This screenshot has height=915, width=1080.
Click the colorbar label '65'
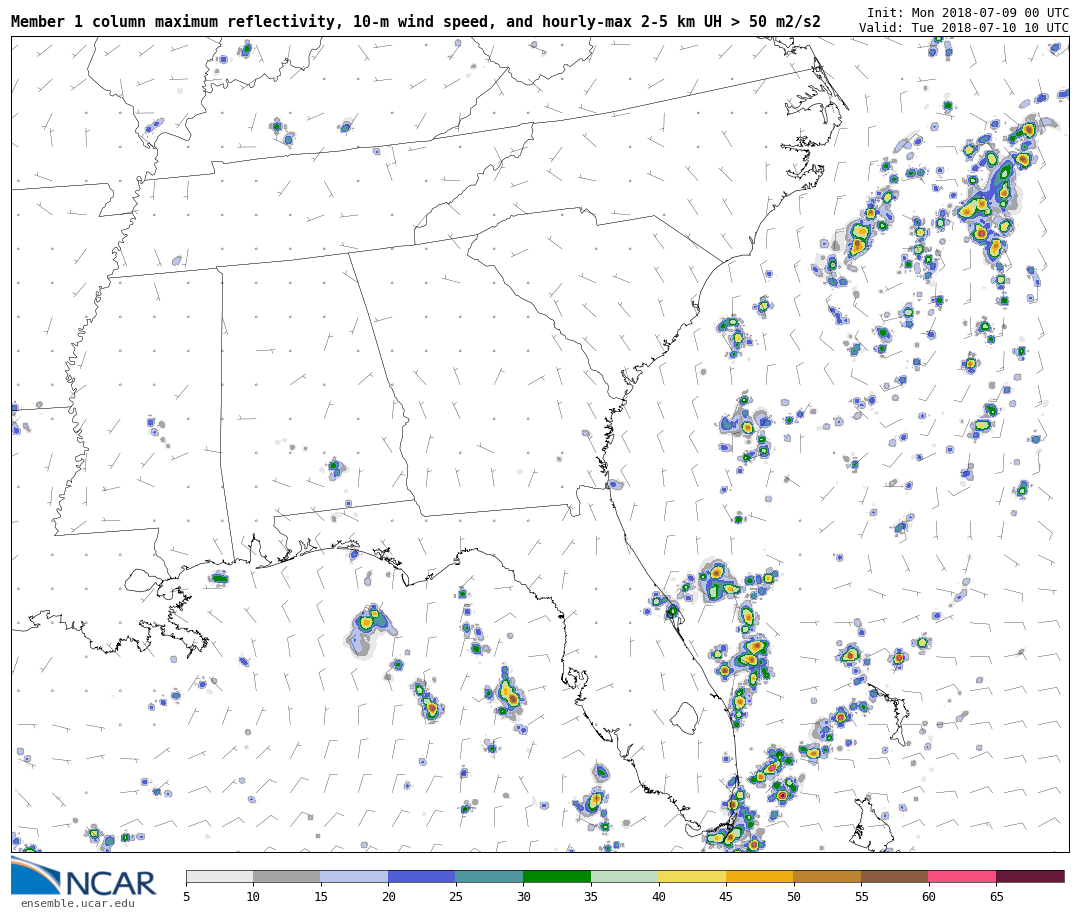point(996,896)
